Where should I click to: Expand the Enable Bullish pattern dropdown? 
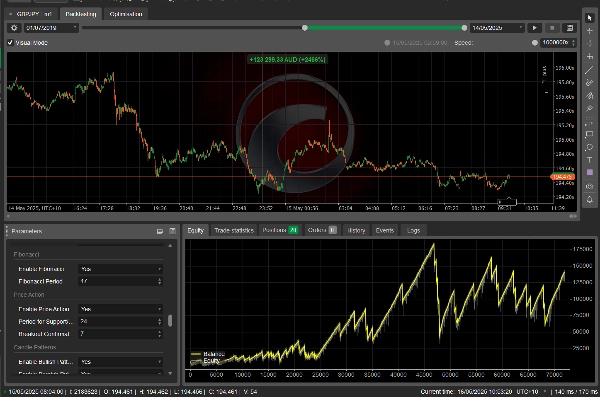121,362
